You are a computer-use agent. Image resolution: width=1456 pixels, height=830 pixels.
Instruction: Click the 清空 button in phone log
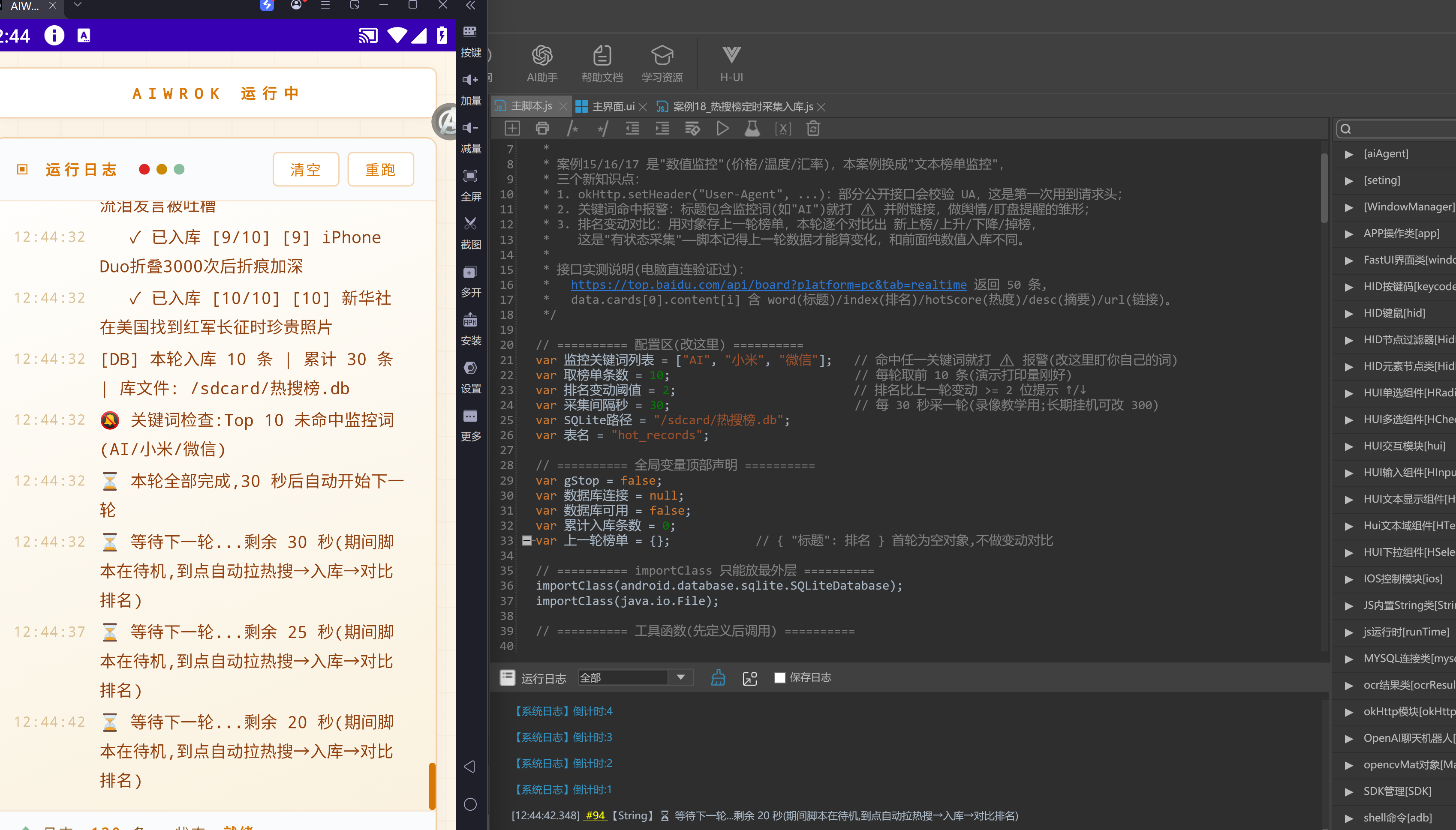coord(306,169)
